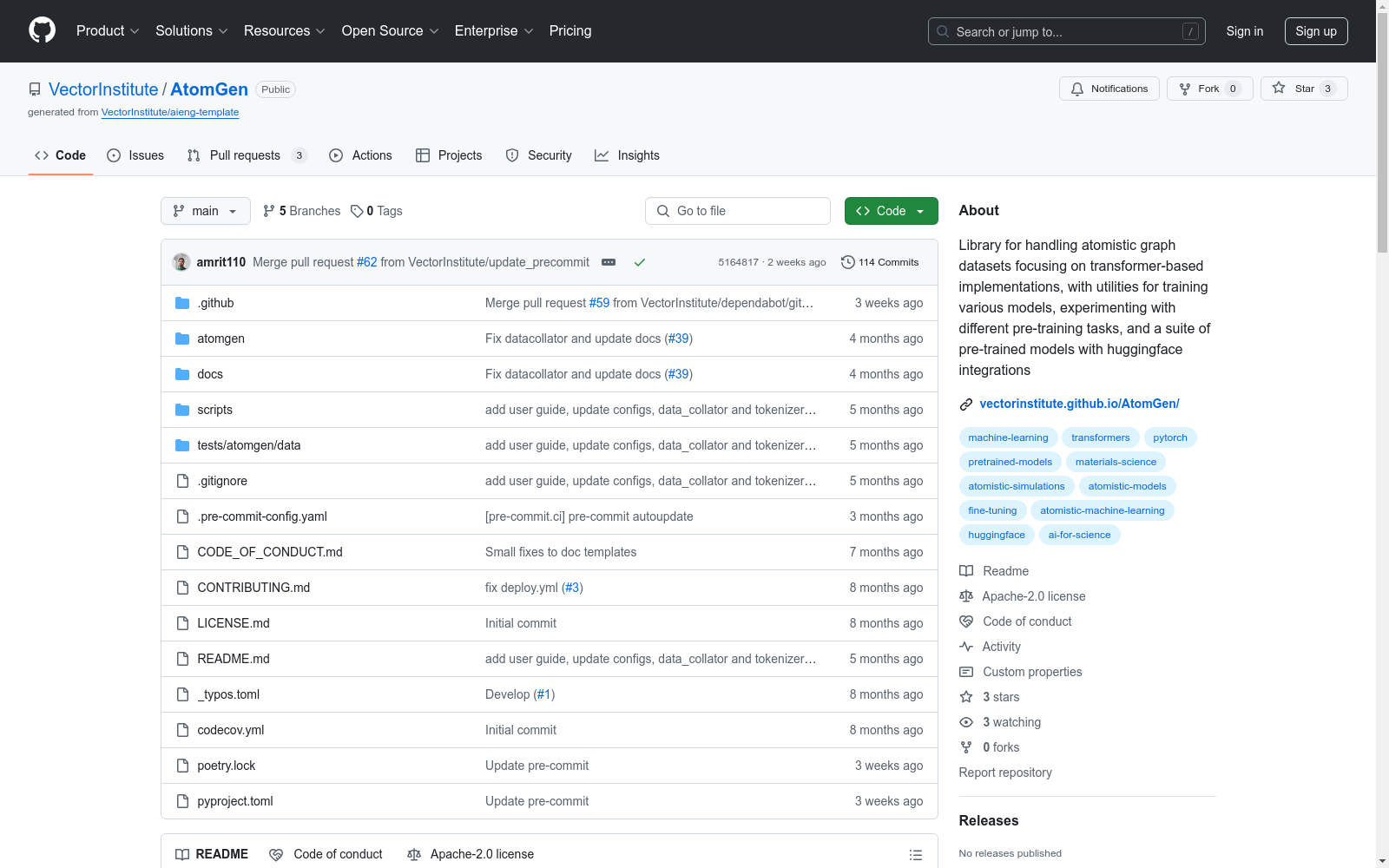Check the commit status checkmark icon
1389x868 pixels.
(x=640, y=262)
